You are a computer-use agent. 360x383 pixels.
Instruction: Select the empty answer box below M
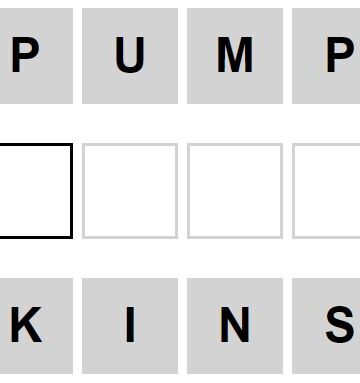pyautogui.click(x=235, y=191)
